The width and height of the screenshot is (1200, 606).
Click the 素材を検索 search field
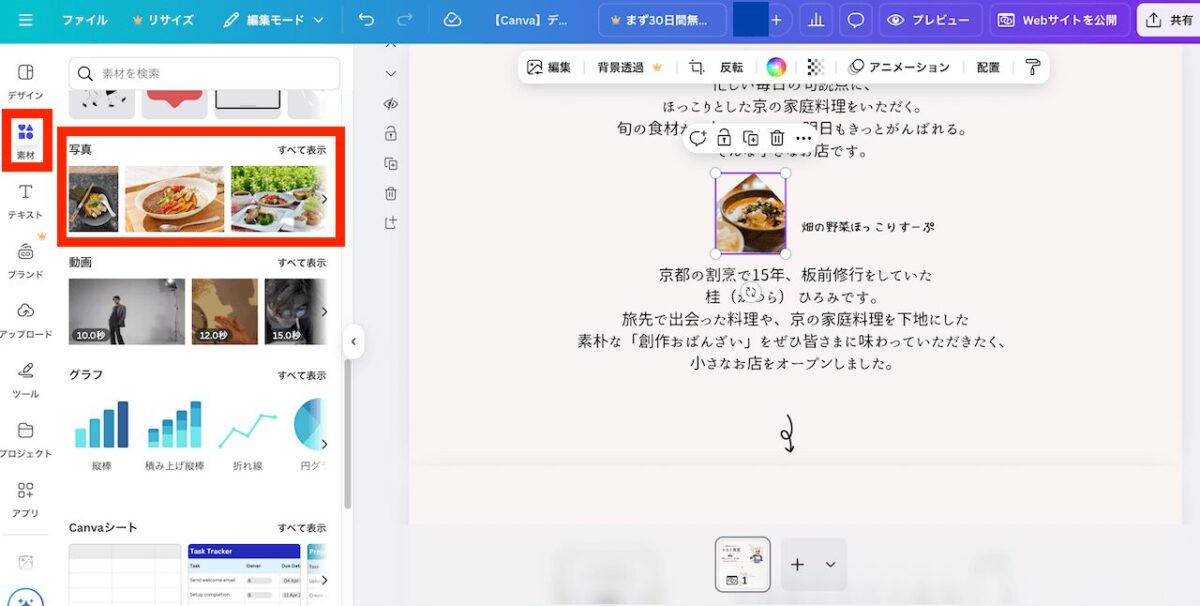[x=205, y=73]
